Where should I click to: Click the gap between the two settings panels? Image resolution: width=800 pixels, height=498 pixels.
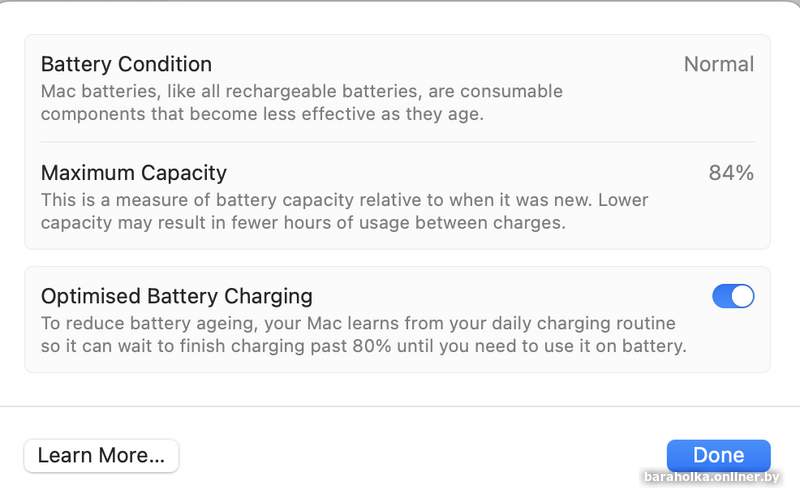tap(397, 258)
